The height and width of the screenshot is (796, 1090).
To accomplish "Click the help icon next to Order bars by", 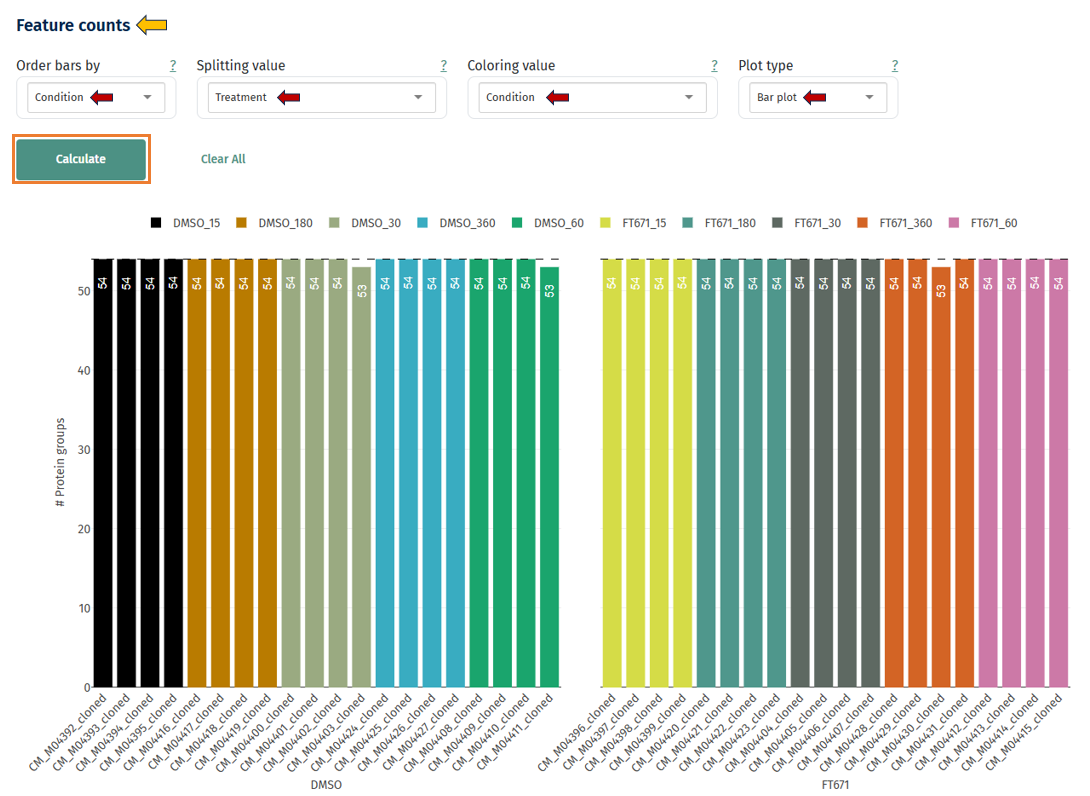I will 172,65.
